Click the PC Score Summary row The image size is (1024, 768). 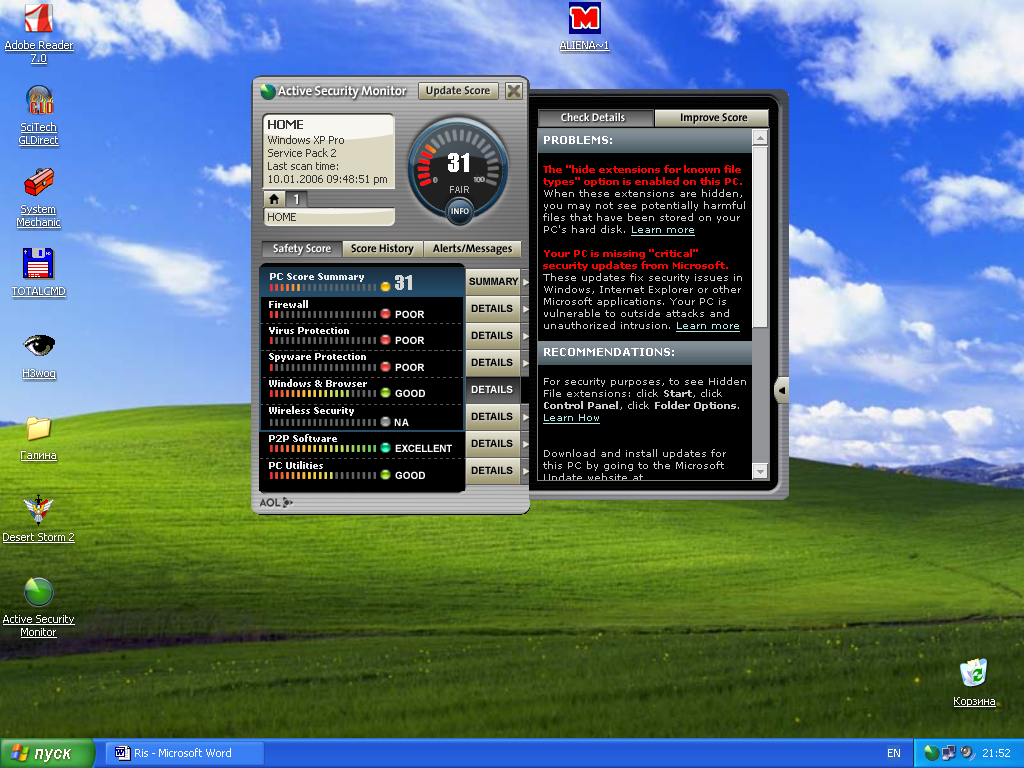[x=362, y=281]
